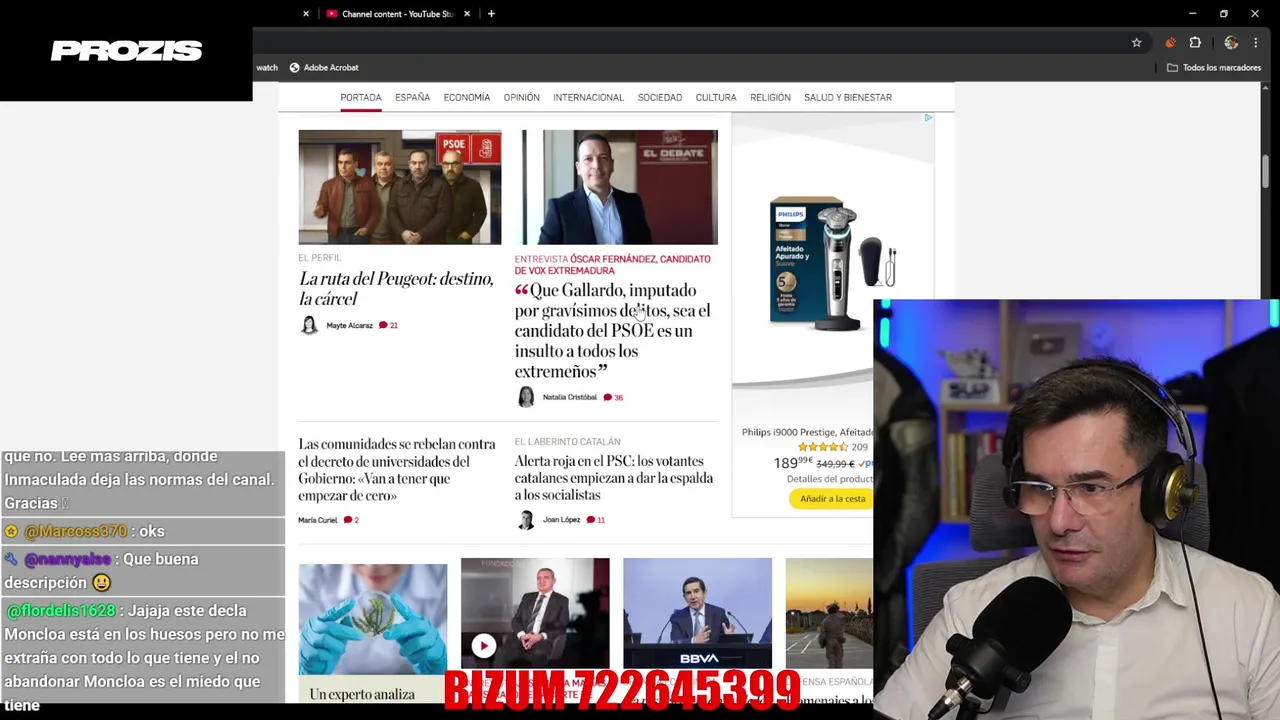Click @nannyaise username in chat
The image size is (1280, 720).
tap(67, 559)
